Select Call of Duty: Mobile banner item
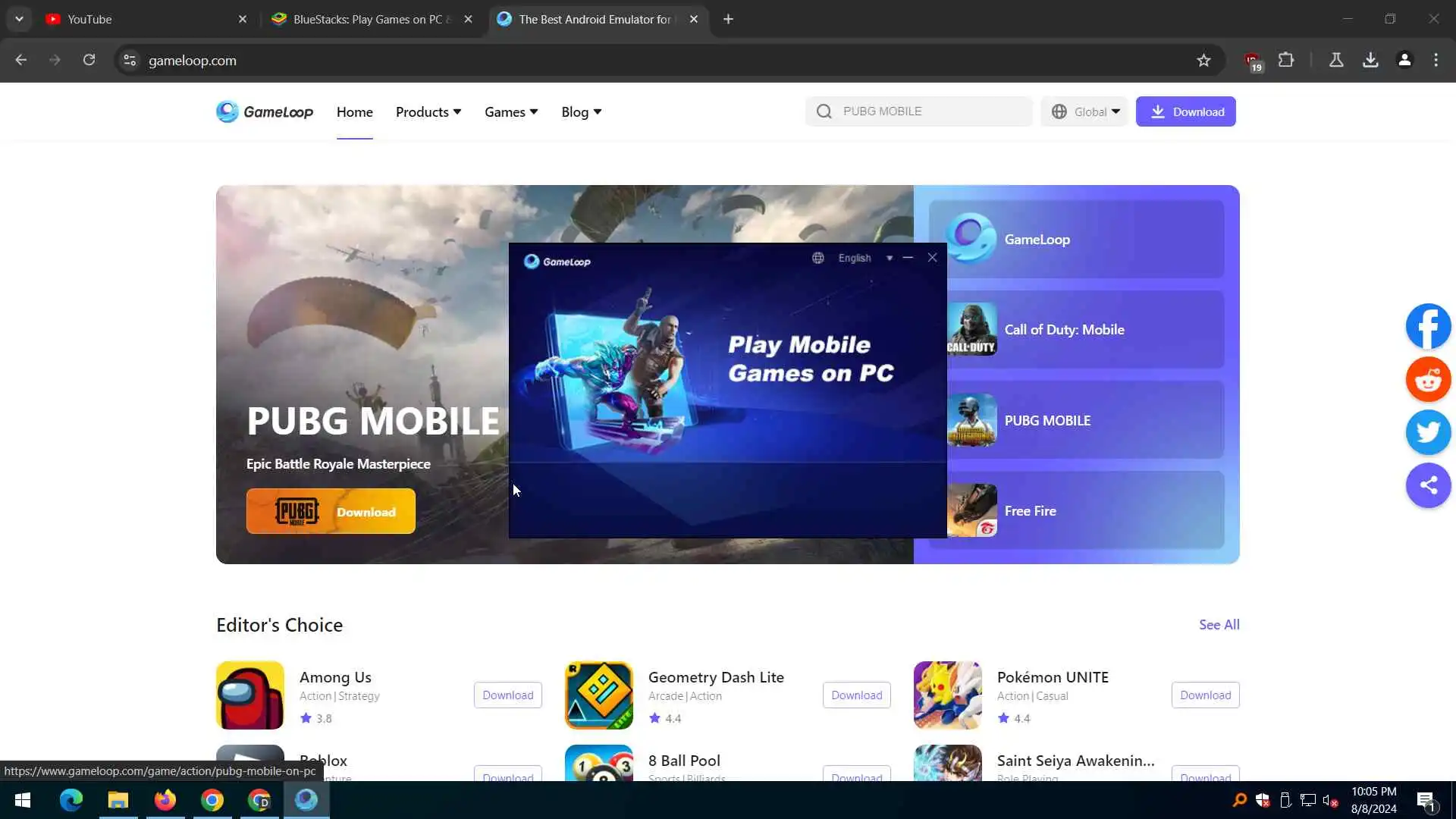The image size is (1456, 819). (1077, 329)
